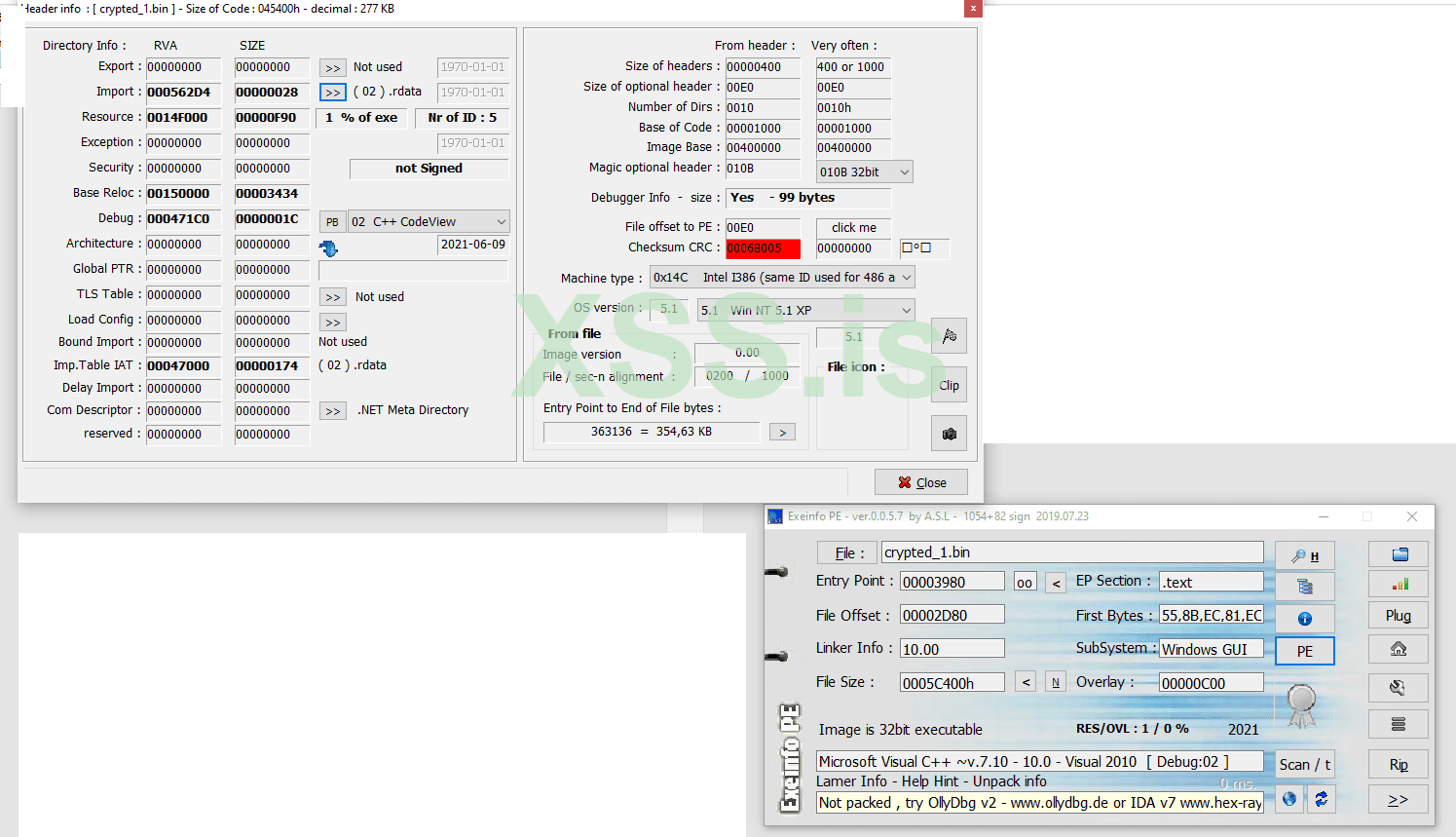Open the 02 C++ CodeView dropdown

click(429, 222)
